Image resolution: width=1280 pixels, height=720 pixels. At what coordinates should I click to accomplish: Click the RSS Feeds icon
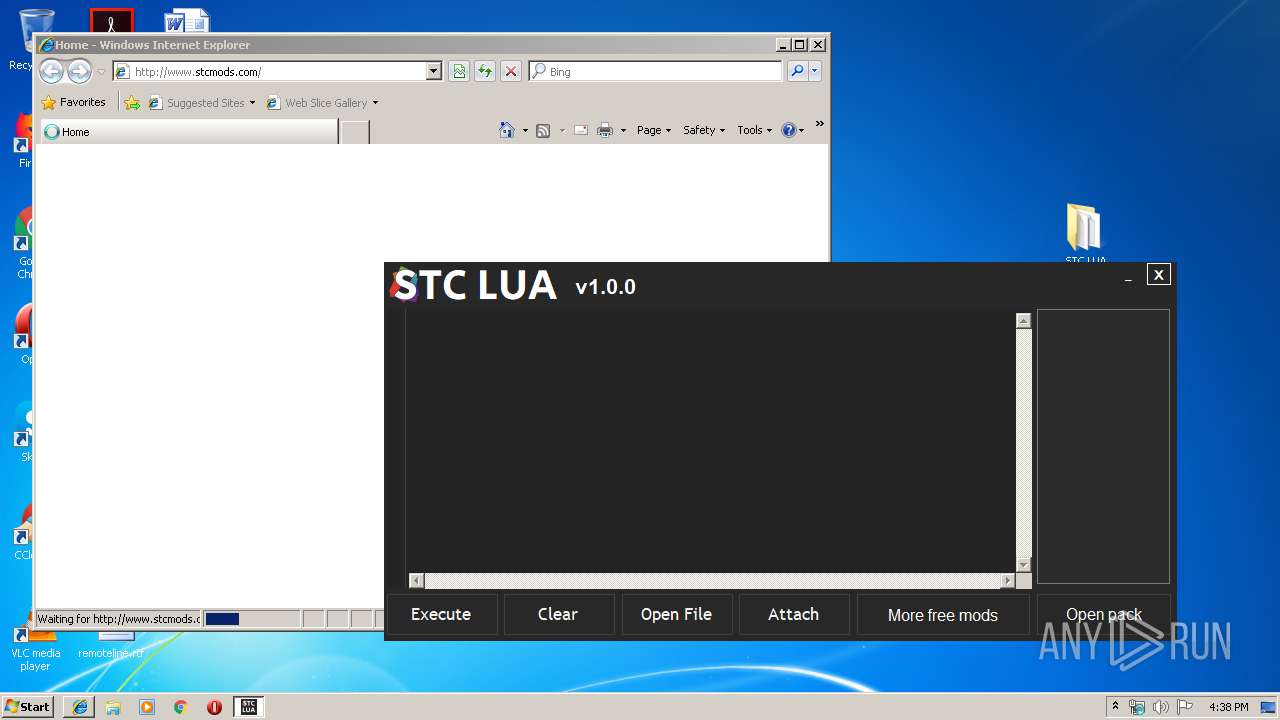click(x=543, y=130)
